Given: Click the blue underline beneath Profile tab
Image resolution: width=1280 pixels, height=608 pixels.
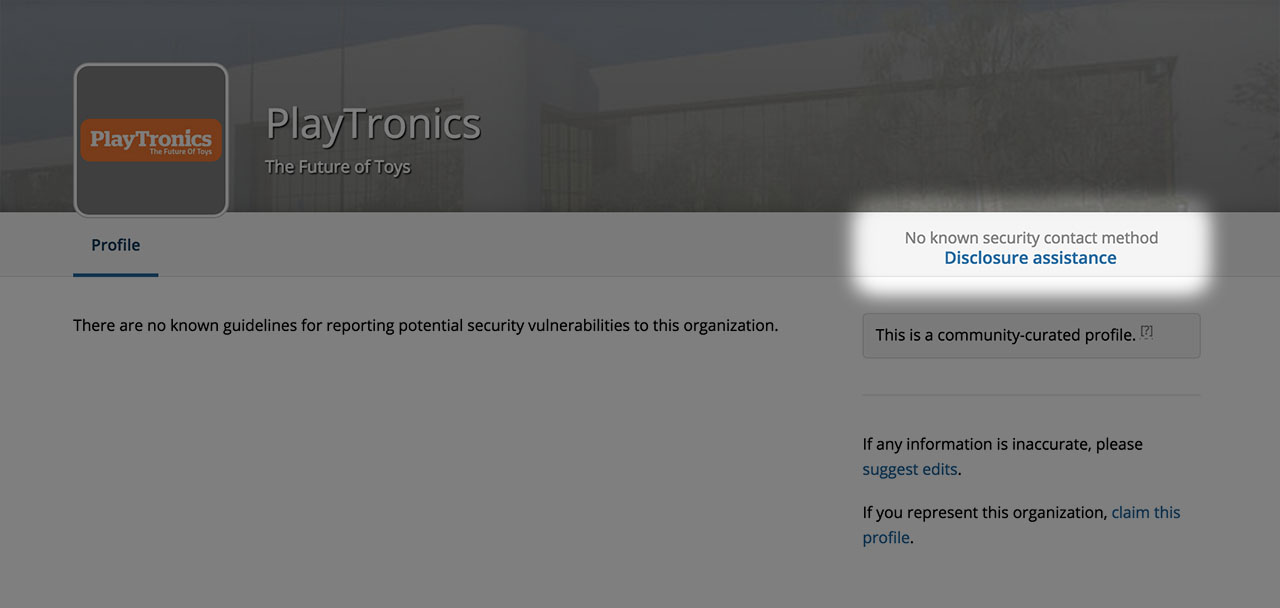Looking at the screenshot, I should point(115,274).
